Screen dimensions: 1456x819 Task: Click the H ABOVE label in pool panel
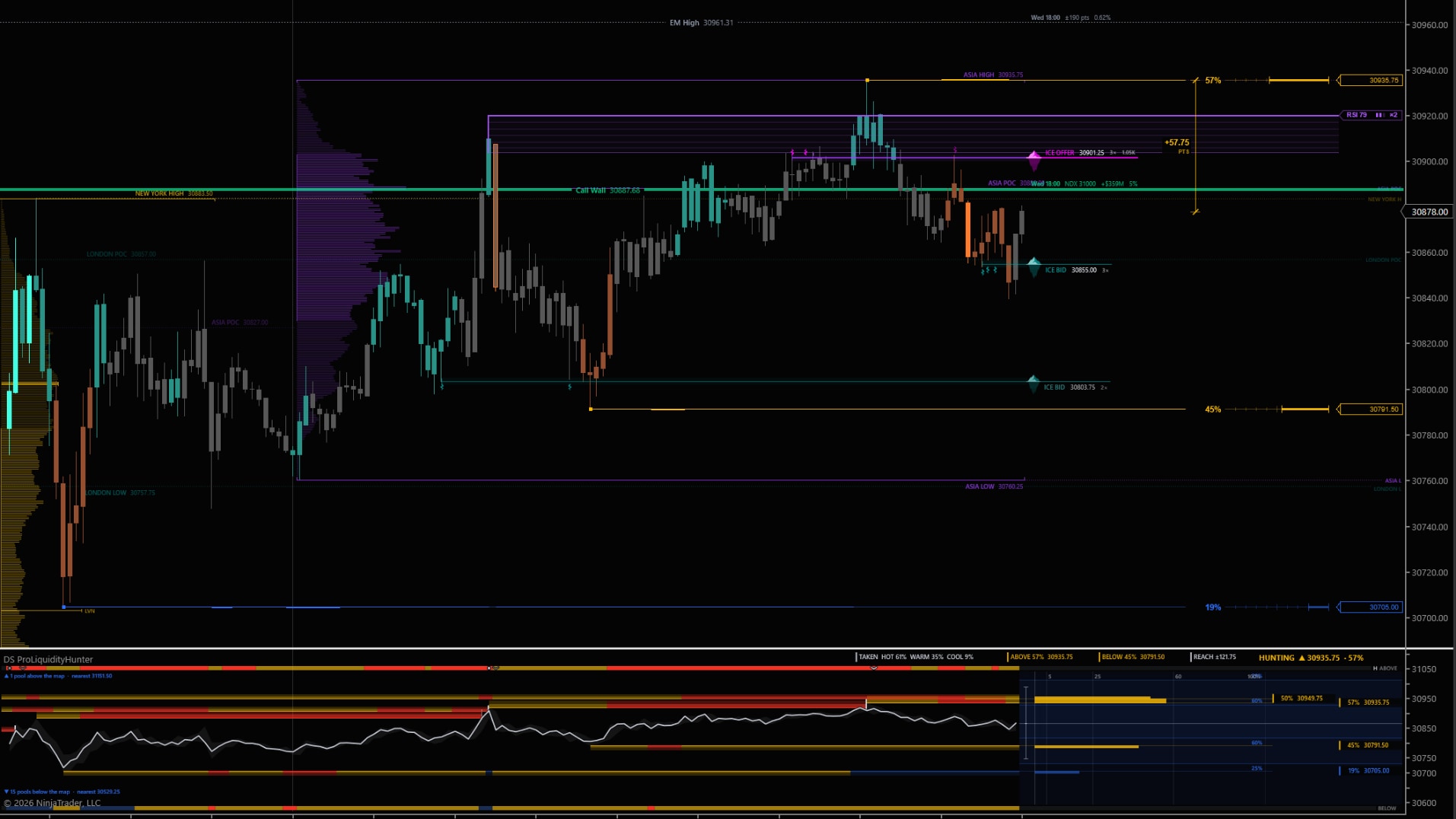tap(1384, 668)
